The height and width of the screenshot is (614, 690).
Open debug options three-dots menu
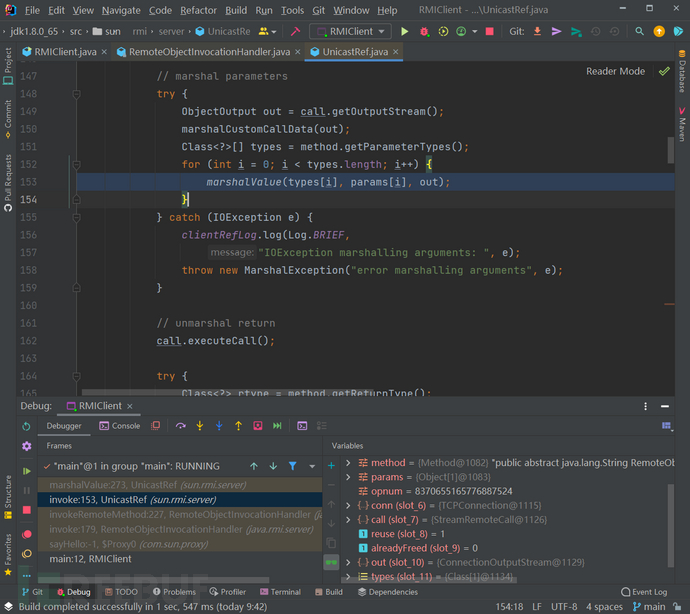(645, 406)
